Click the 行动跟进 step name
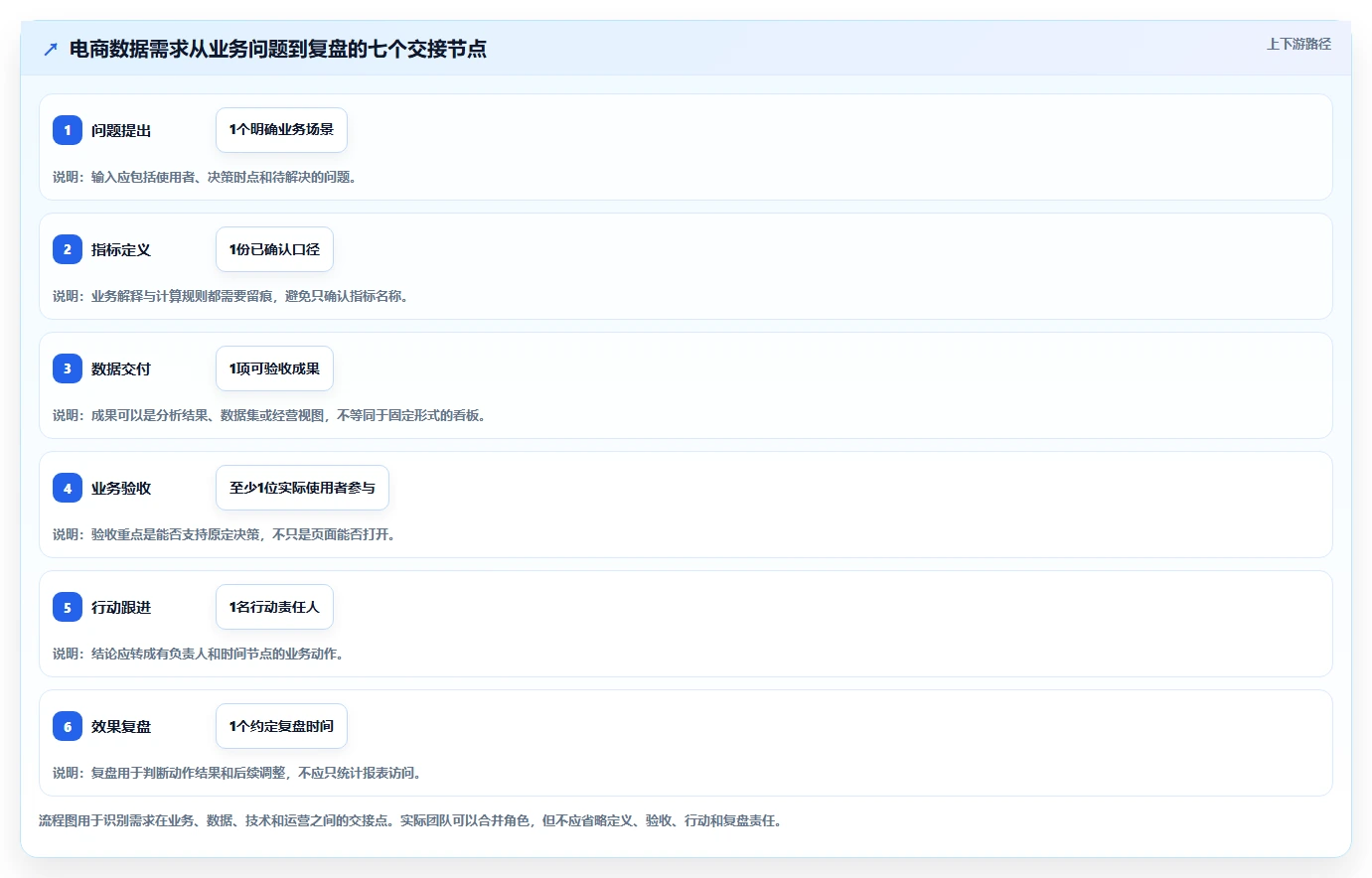Image resolution: width=1372 pixels, height=878 pixels. click(121, 607)
